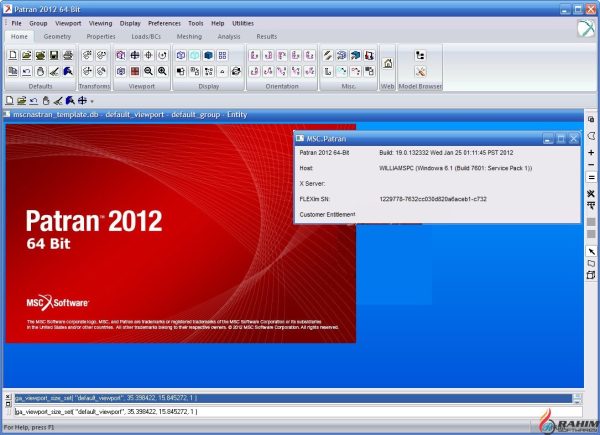Screen dimensions: 600x435
Task: Click the first icon in the Orientation group top row
Action: pyautogui.click(x=254, y=55)
